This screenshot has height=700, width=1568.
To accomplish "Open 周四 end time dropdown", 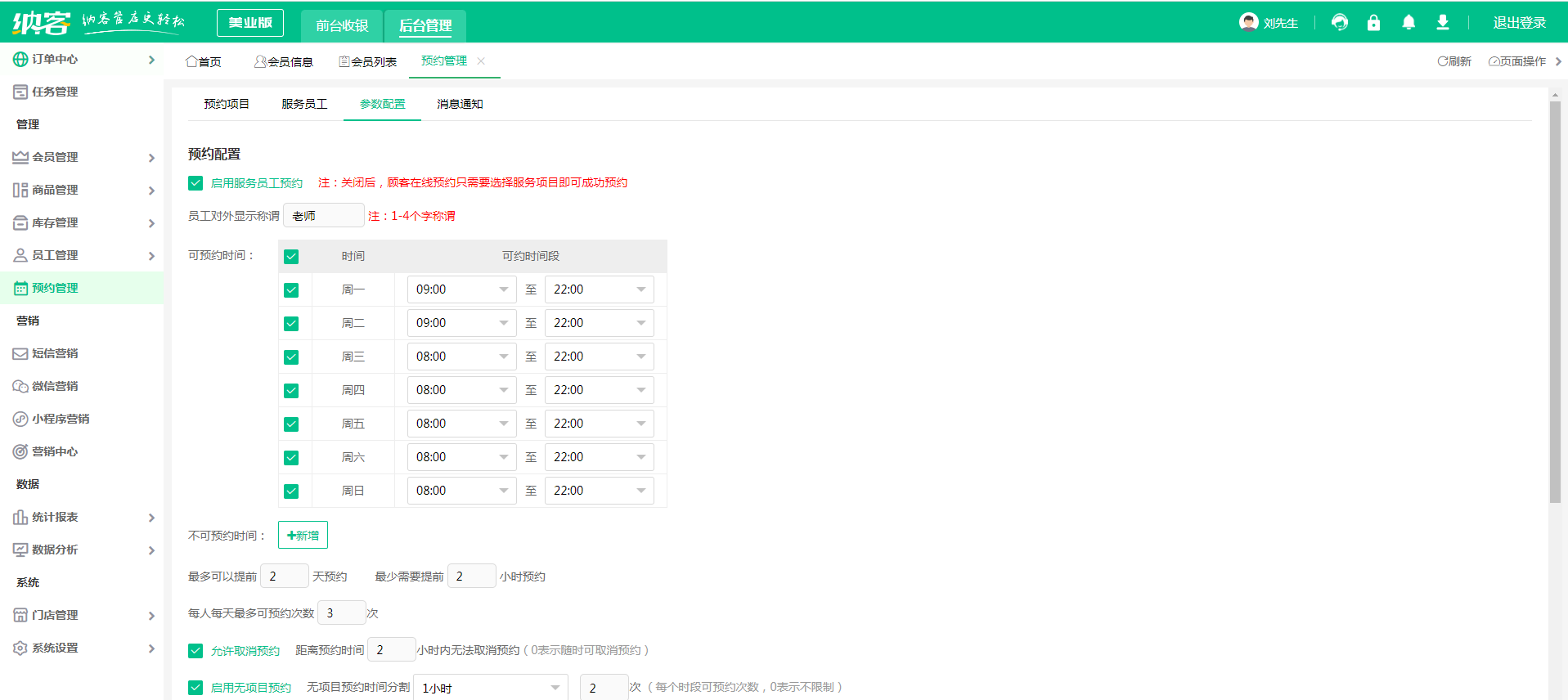I will click(x=600, y=390).
